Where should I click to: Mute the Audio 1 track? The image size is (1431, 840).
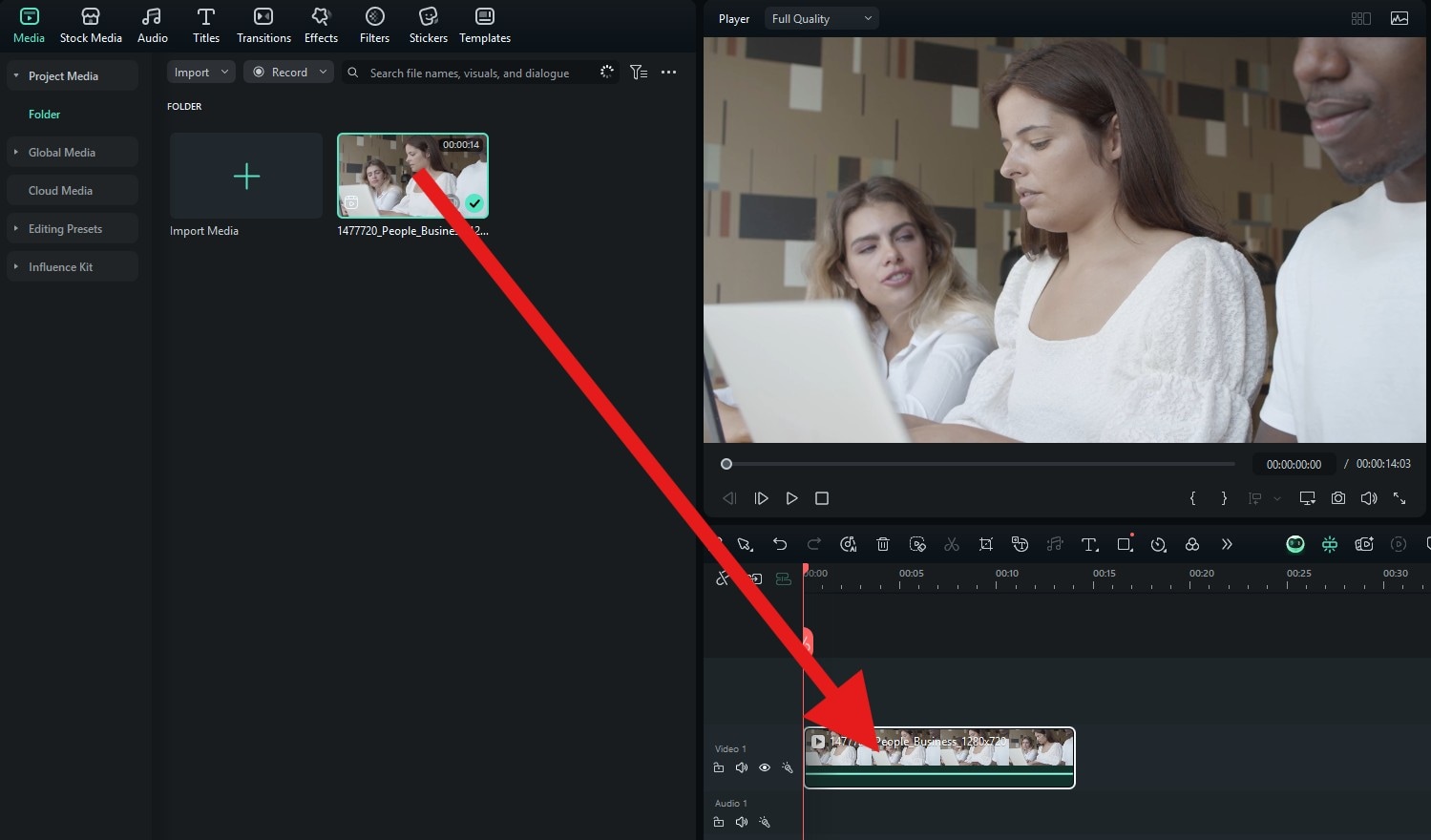[742, 822]
